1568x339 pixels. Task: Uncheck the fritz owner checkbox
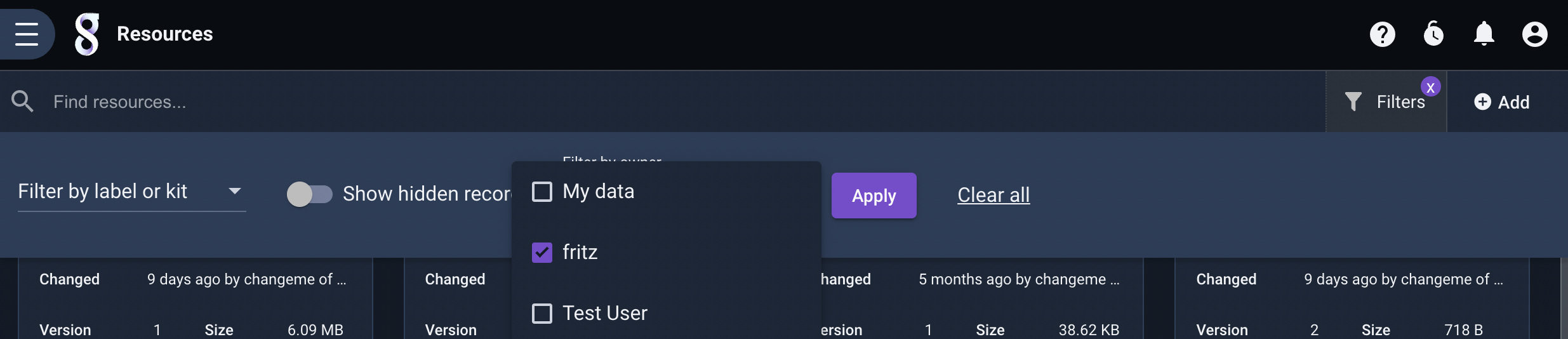pos(541,253)
